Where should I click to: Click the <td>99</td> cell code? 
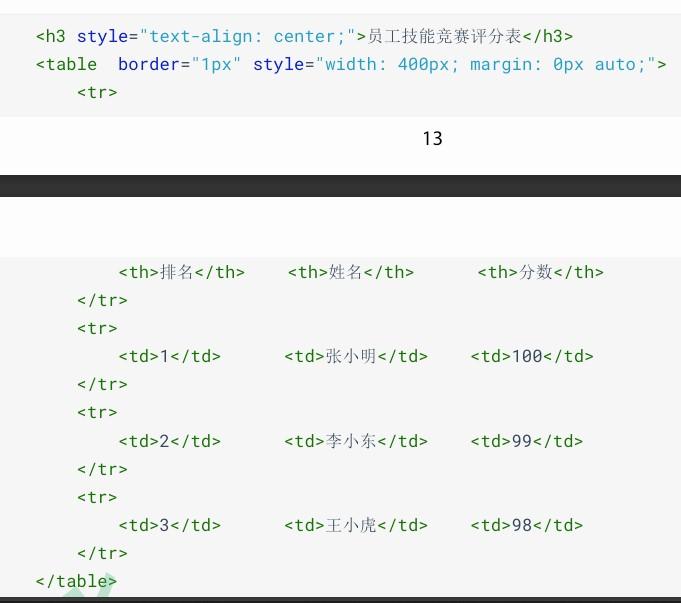pyautogui.click(x=527, y=441)
